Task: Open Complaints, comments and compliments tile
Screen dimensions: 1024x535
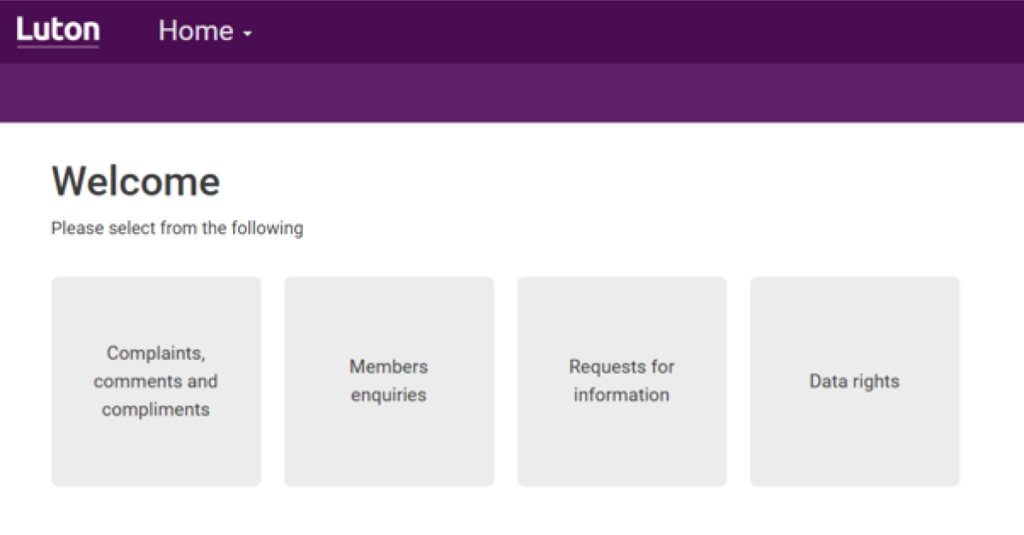Action: click(x=156, y=381)
